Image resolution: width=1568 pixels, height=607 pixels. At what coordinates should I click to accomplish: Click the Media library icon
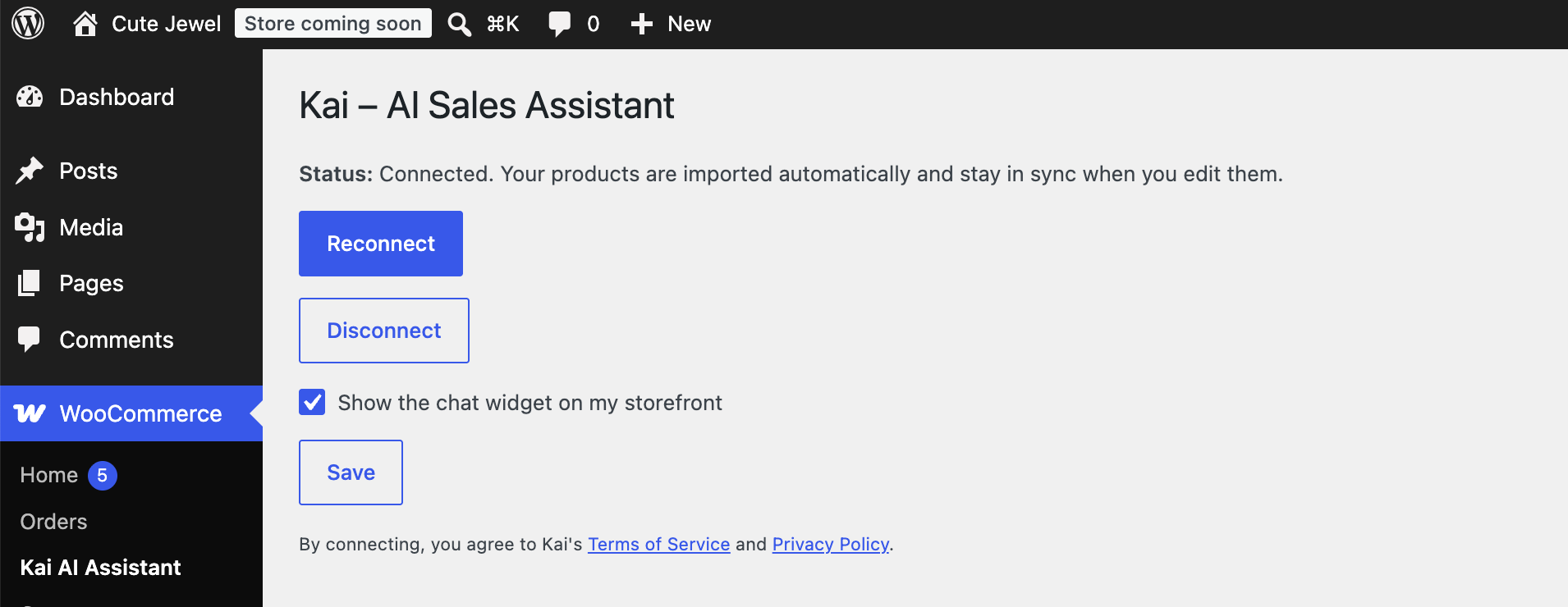tap(30, 227)
